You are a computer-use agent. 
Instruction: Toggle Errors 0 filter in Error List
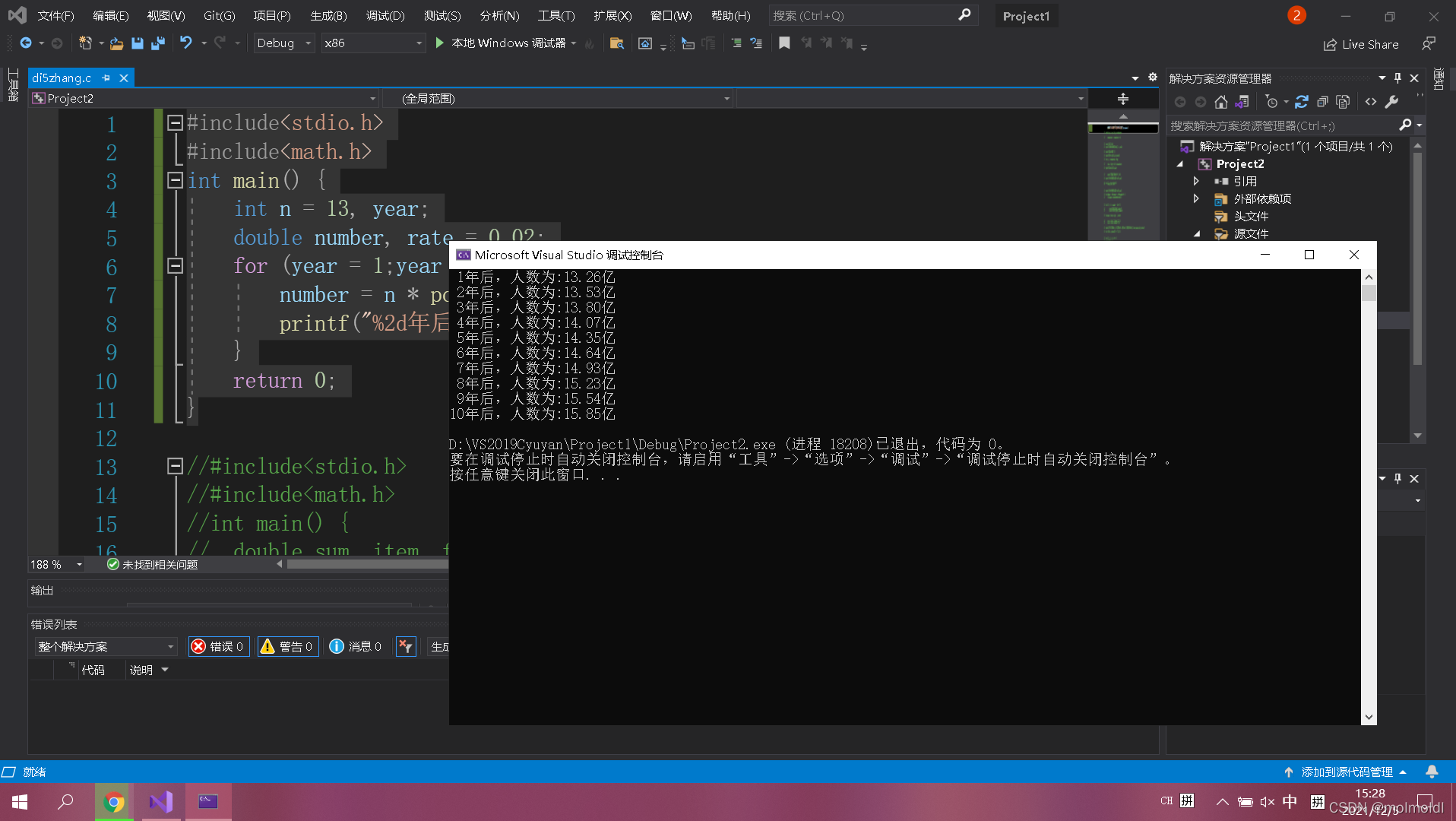pos(218,646)
